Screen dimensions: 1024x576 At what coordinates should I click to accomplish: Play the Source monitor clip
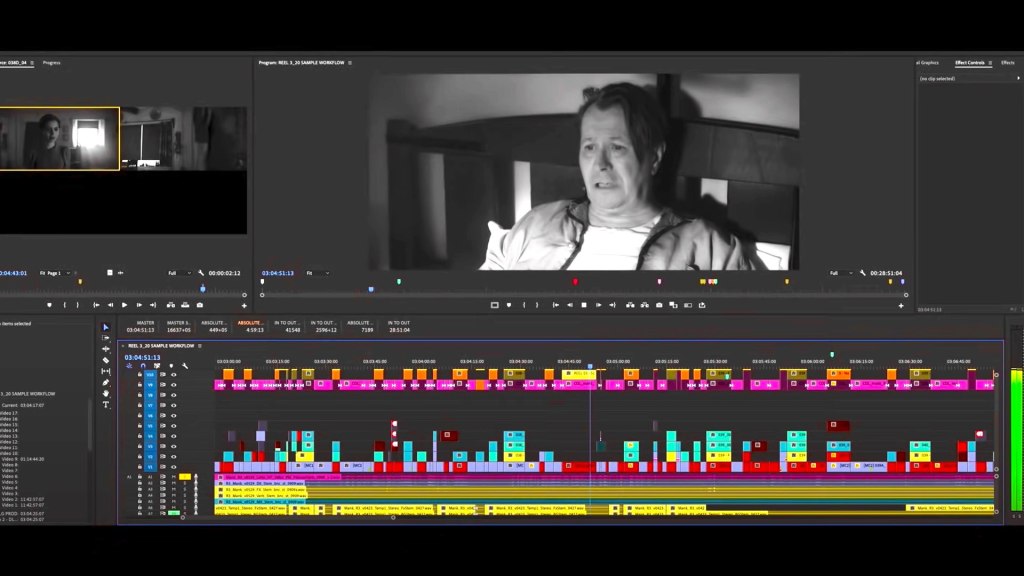pyautogui.click(x=124, y=305)
